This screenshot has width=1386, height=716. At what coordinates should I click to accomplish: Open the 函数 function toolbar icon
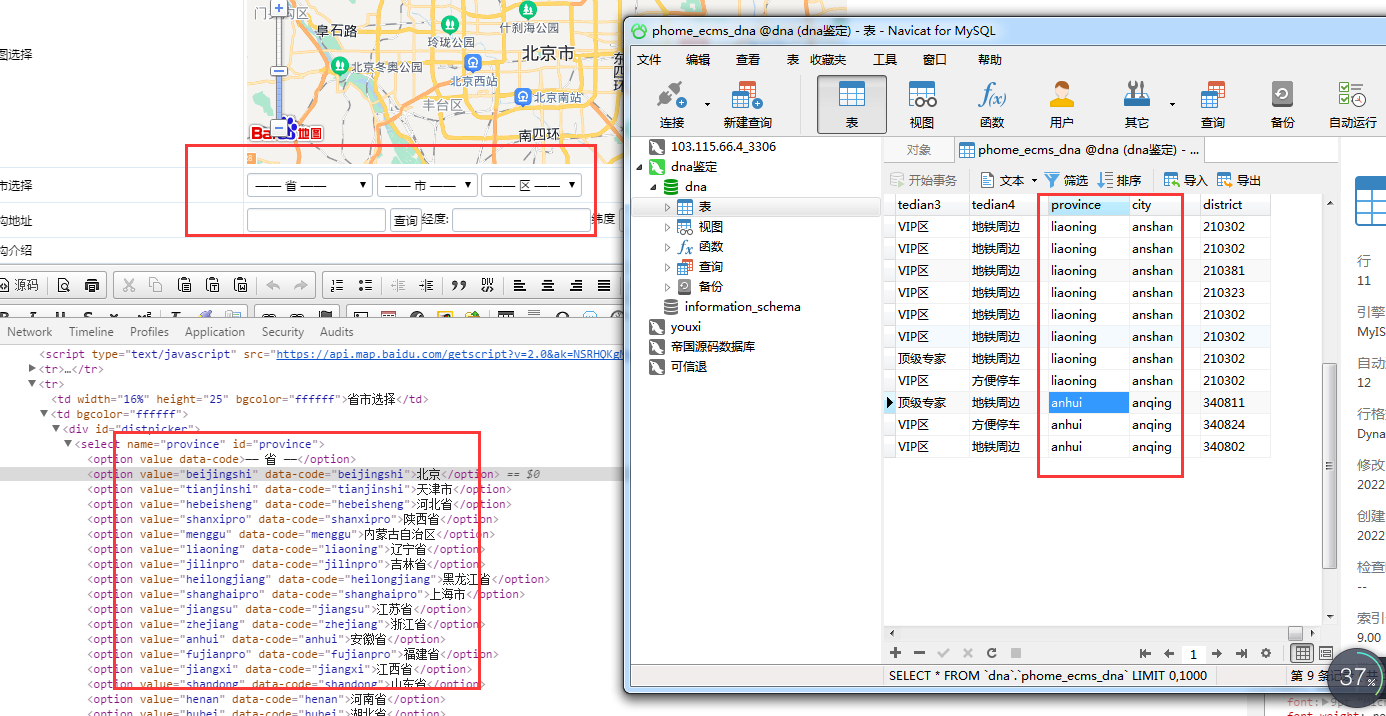(992, 104)
